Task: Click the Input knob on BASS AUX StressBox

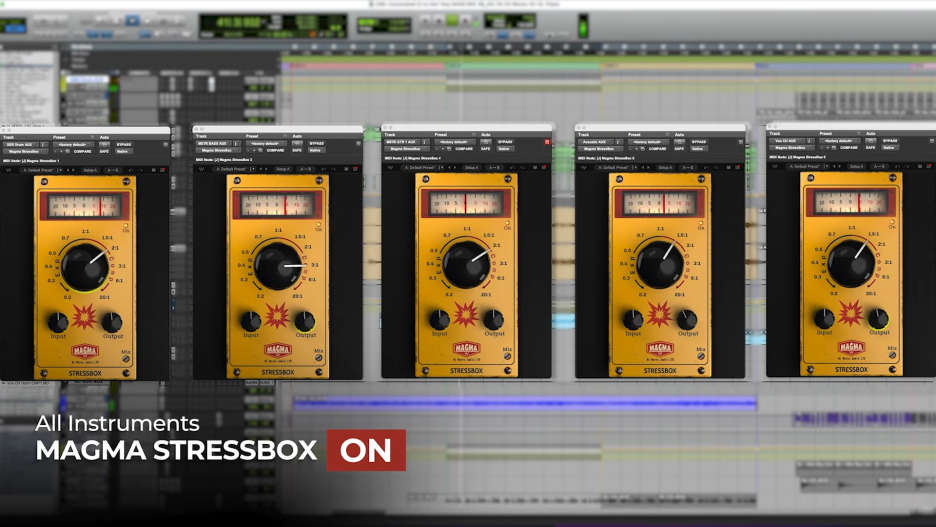Action: click(251, 321)
